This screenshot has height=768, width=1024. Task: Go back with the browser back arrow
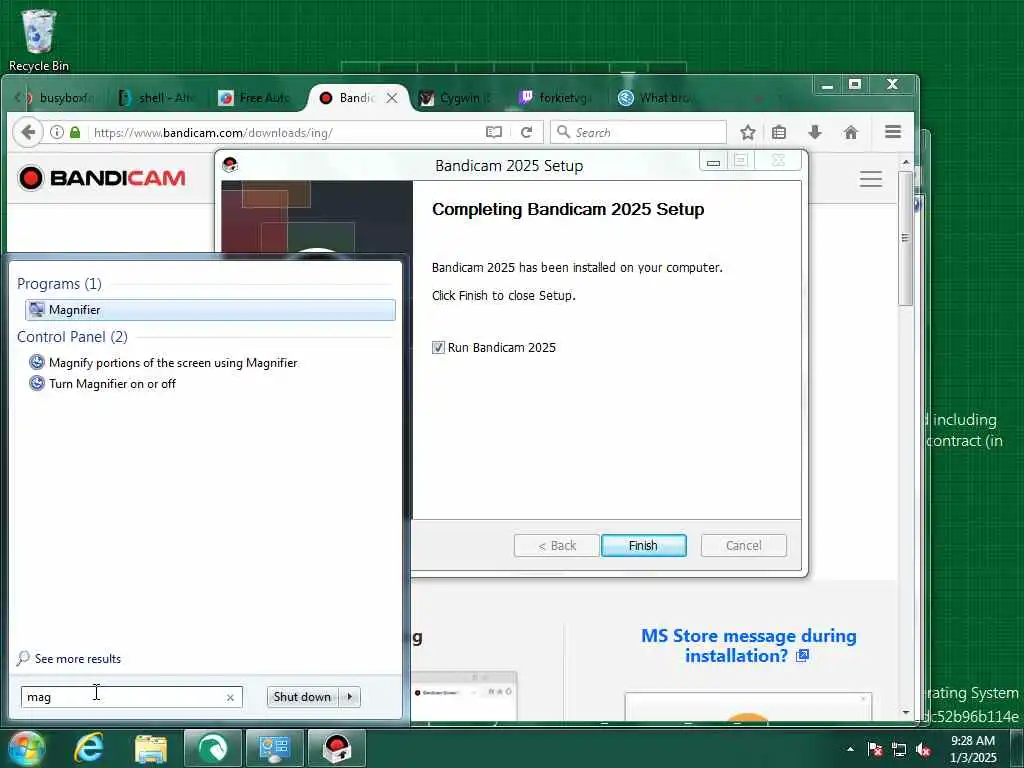point(28,133)
